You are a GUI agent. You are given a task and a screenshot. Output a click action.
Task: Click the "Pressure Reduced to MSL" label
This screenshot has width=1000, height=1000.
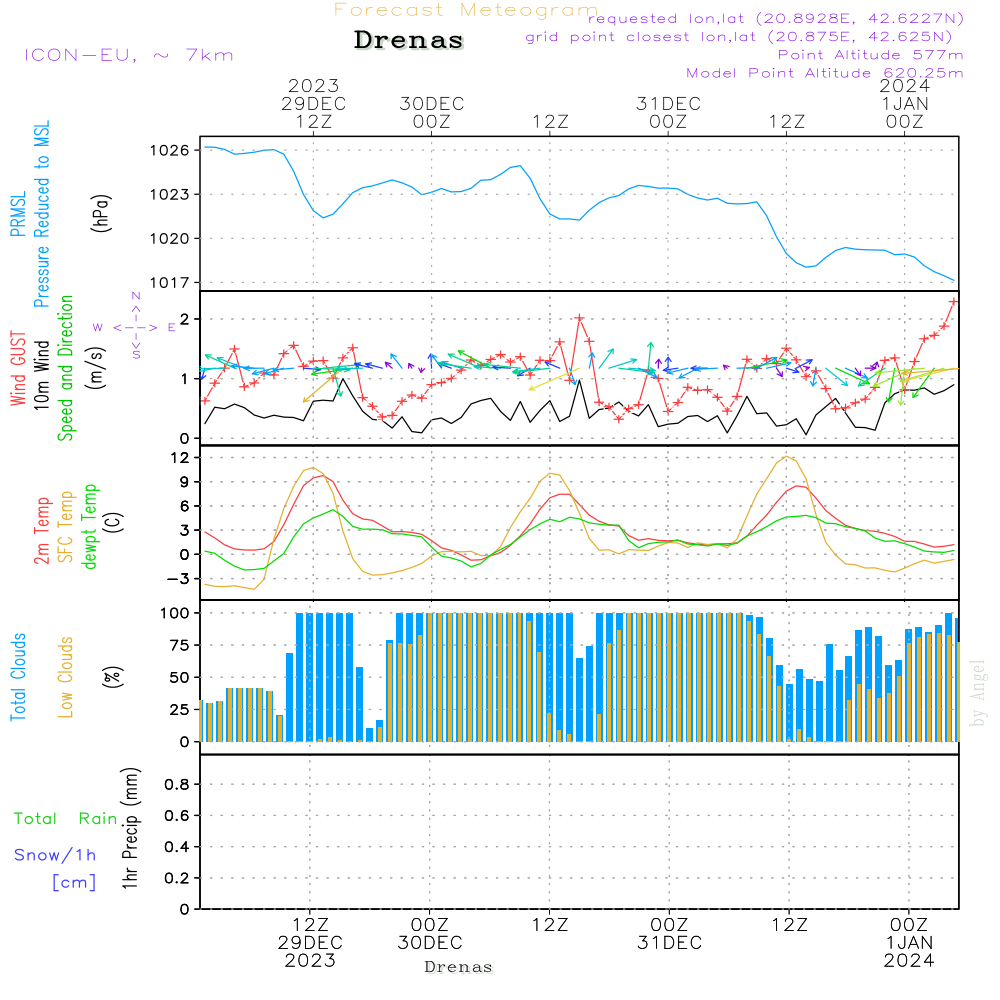click(41, 214)
